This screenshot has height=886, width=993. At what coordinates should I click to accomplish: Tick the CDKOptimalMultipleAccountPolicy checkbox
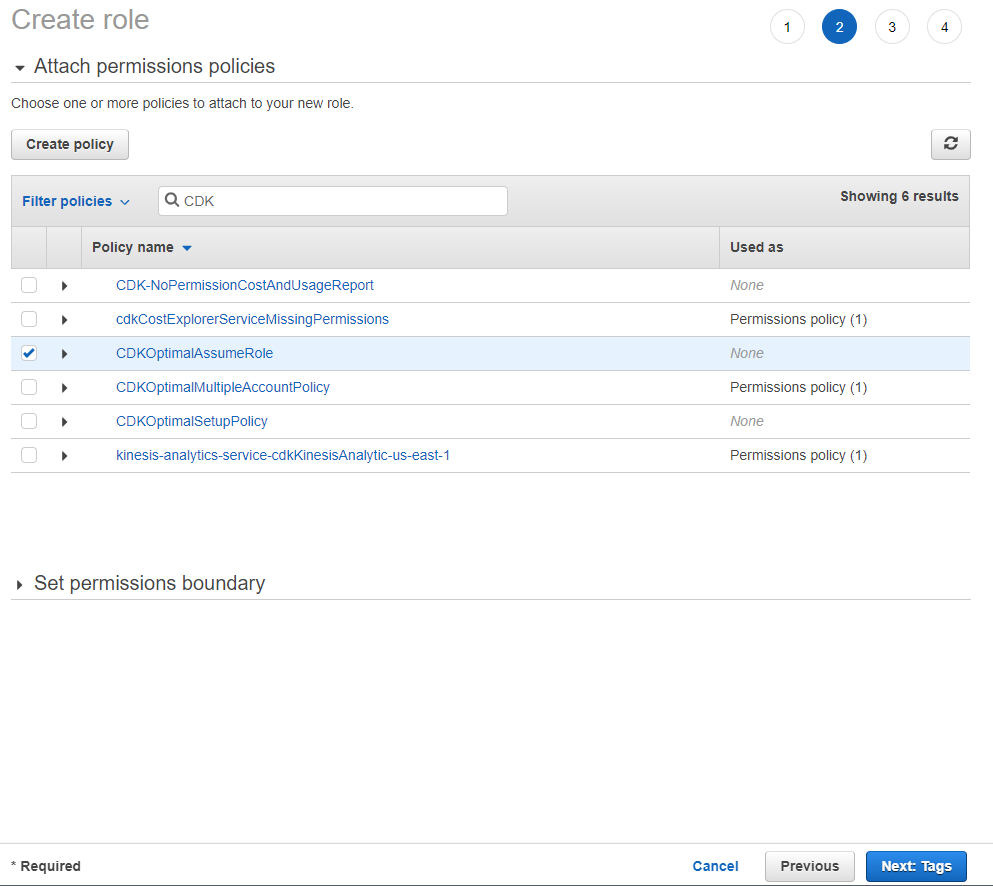tap(29, 387)
